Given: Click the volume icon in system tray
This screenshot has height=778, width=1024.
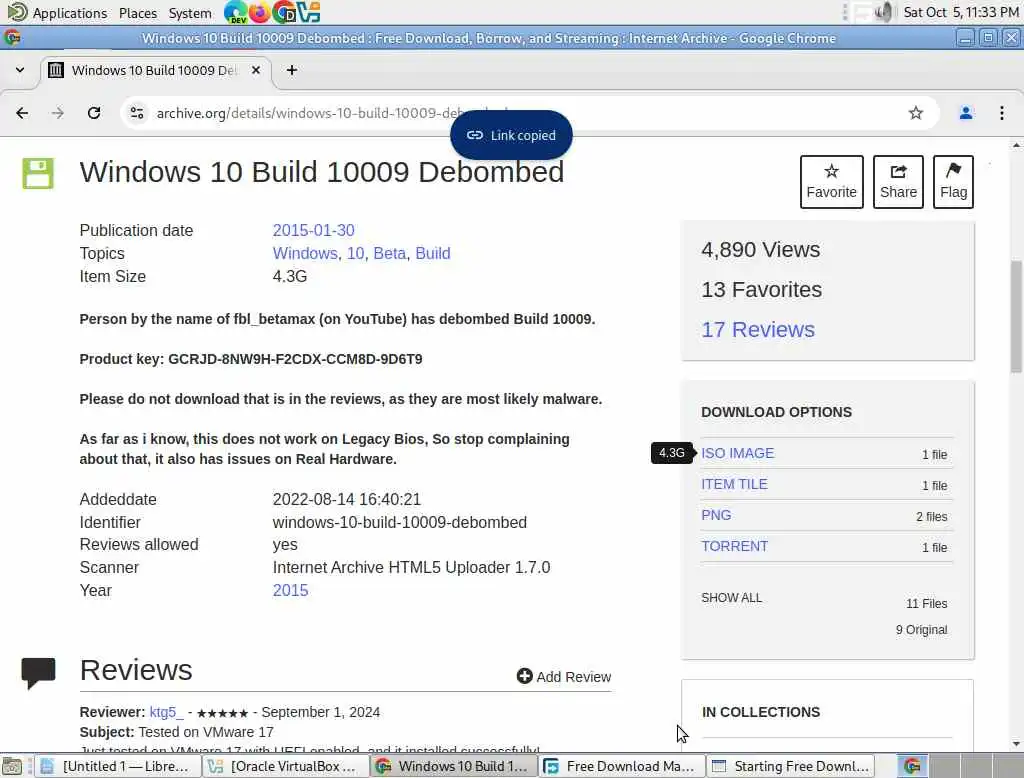Looking at the screenshot, I should click(x=883, y=12).
